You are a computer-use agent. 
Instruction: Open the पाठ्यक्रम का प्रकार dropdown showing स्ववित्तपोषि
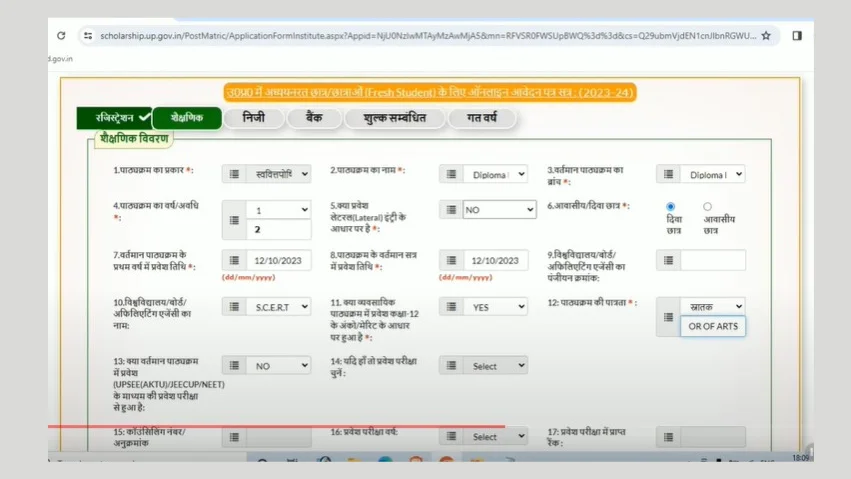tap(278, 174)
